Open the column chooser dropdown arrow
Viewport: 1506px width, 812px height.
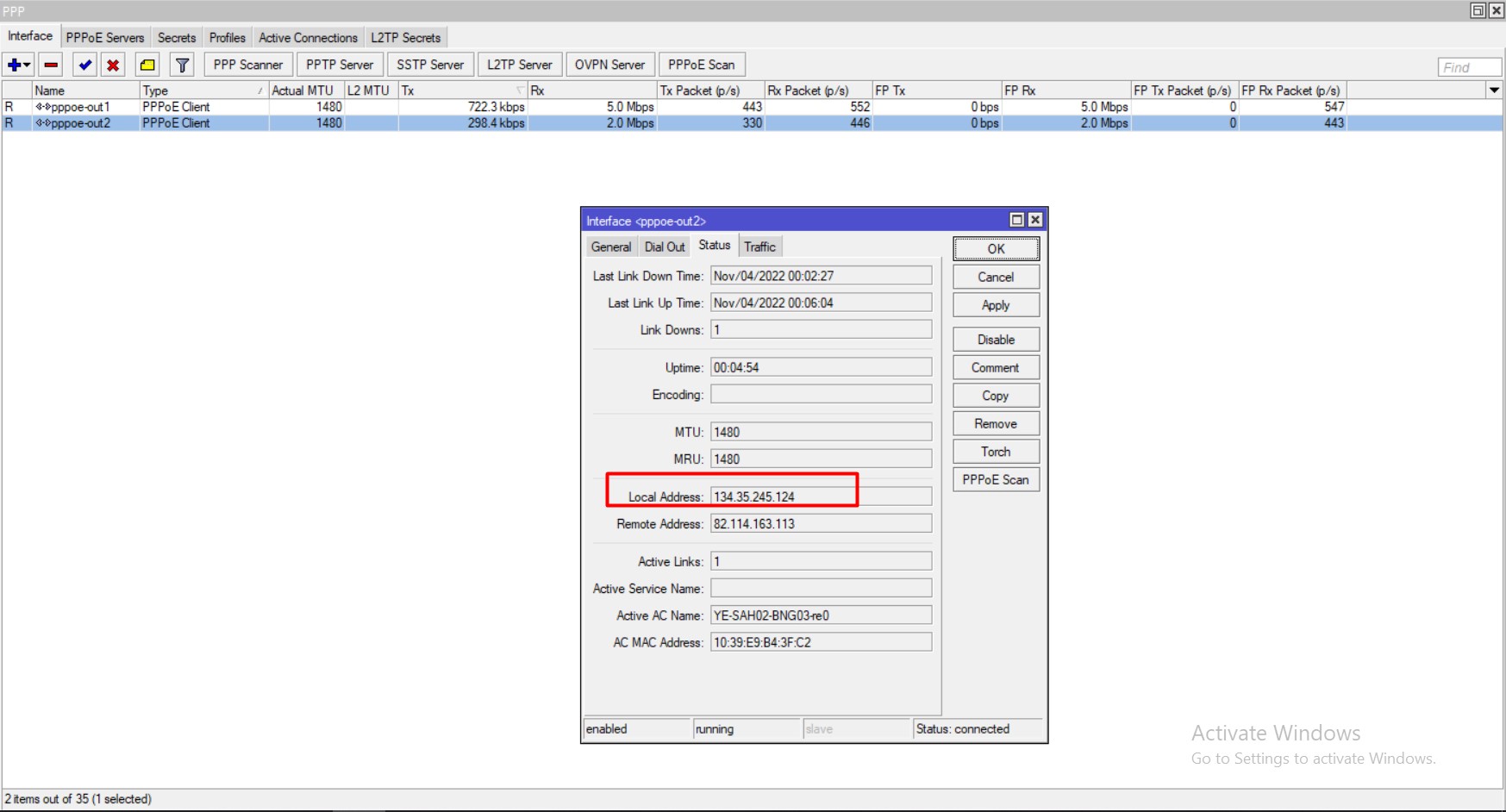click(1495, 90)
